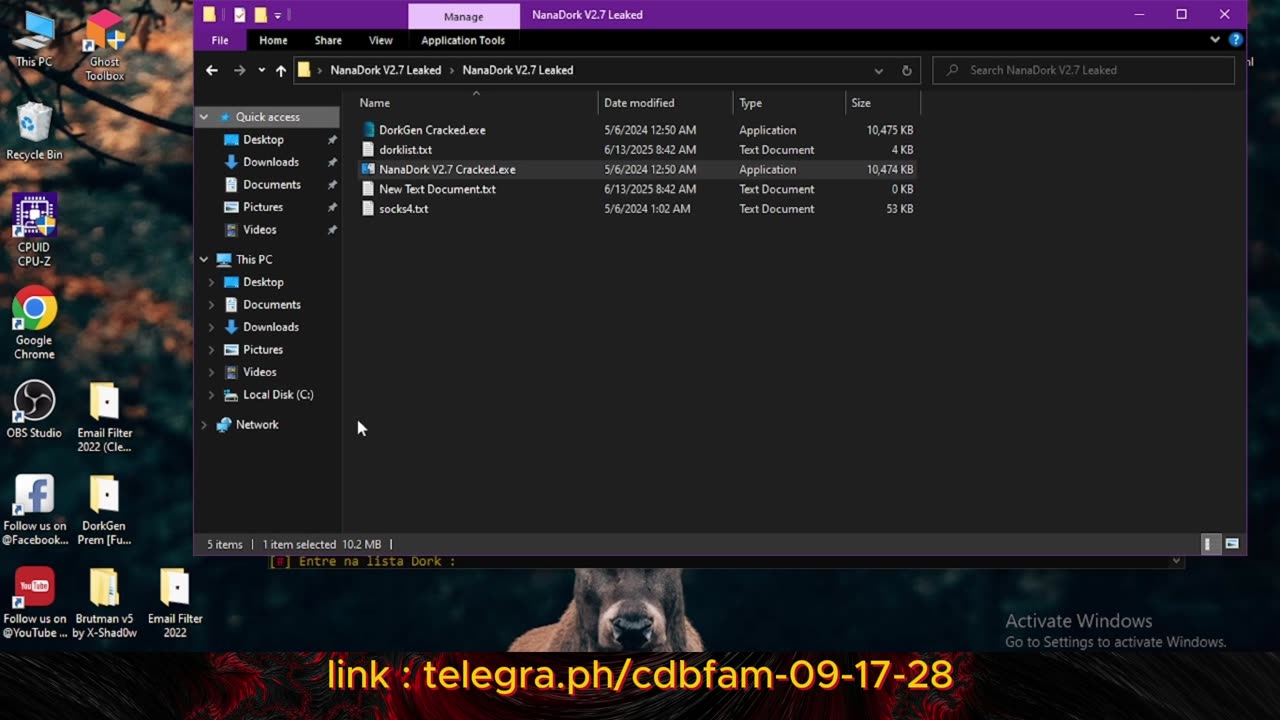Click DorkGen Cracked.exe file icon

(x=368, y=130)
